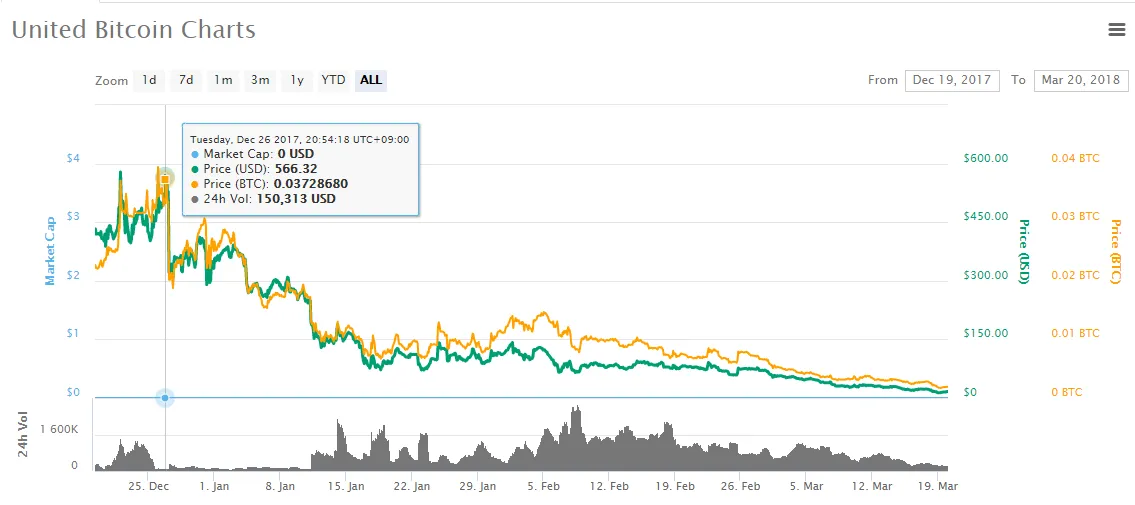1135x505 pixels.
Task: Select the 1d zoom range
Action: click(x=149, y=80)
